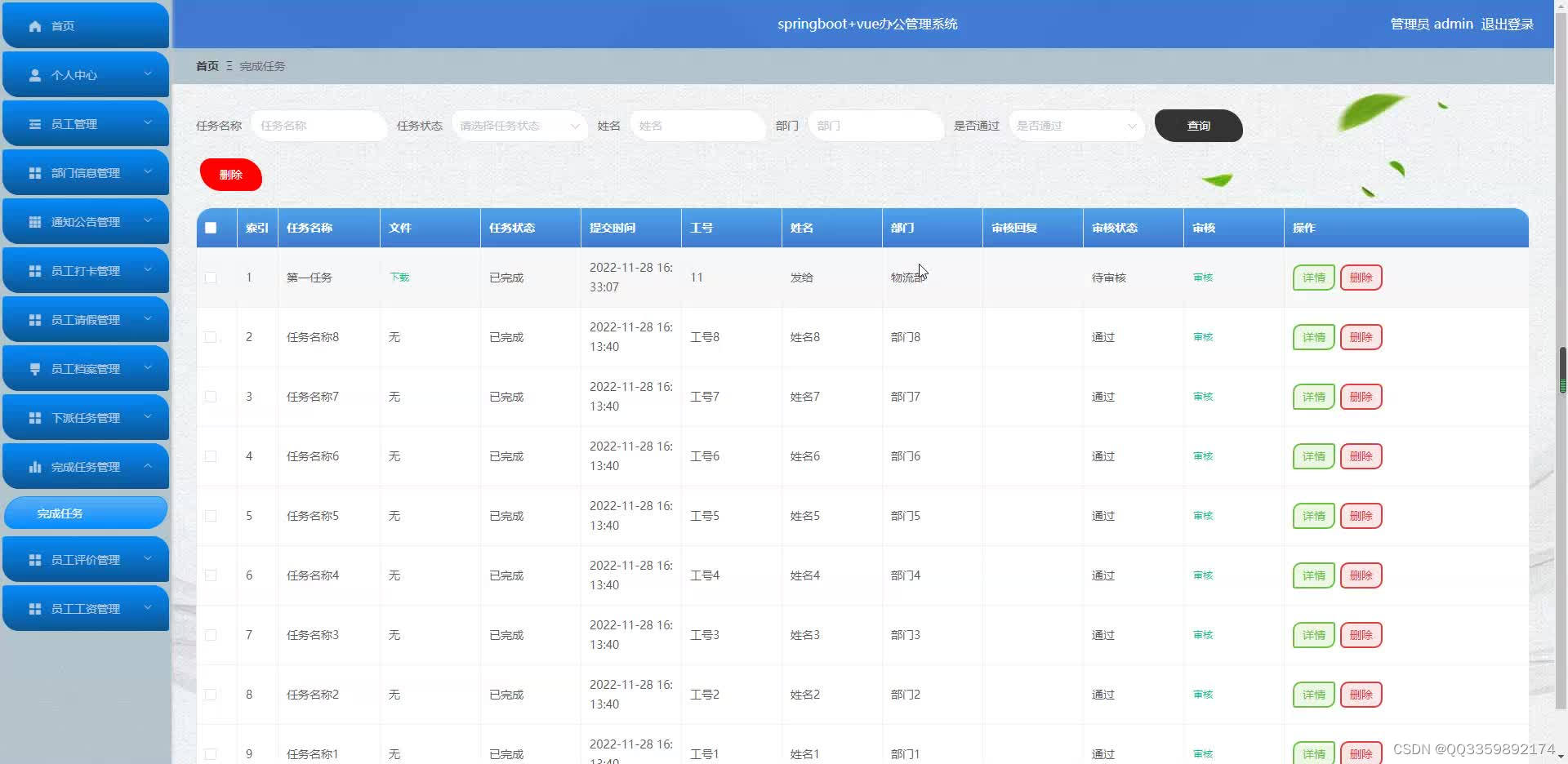Toggle the select-all checkbox in table header
The width and height of the screenshot is (1568, 764).
211,228
